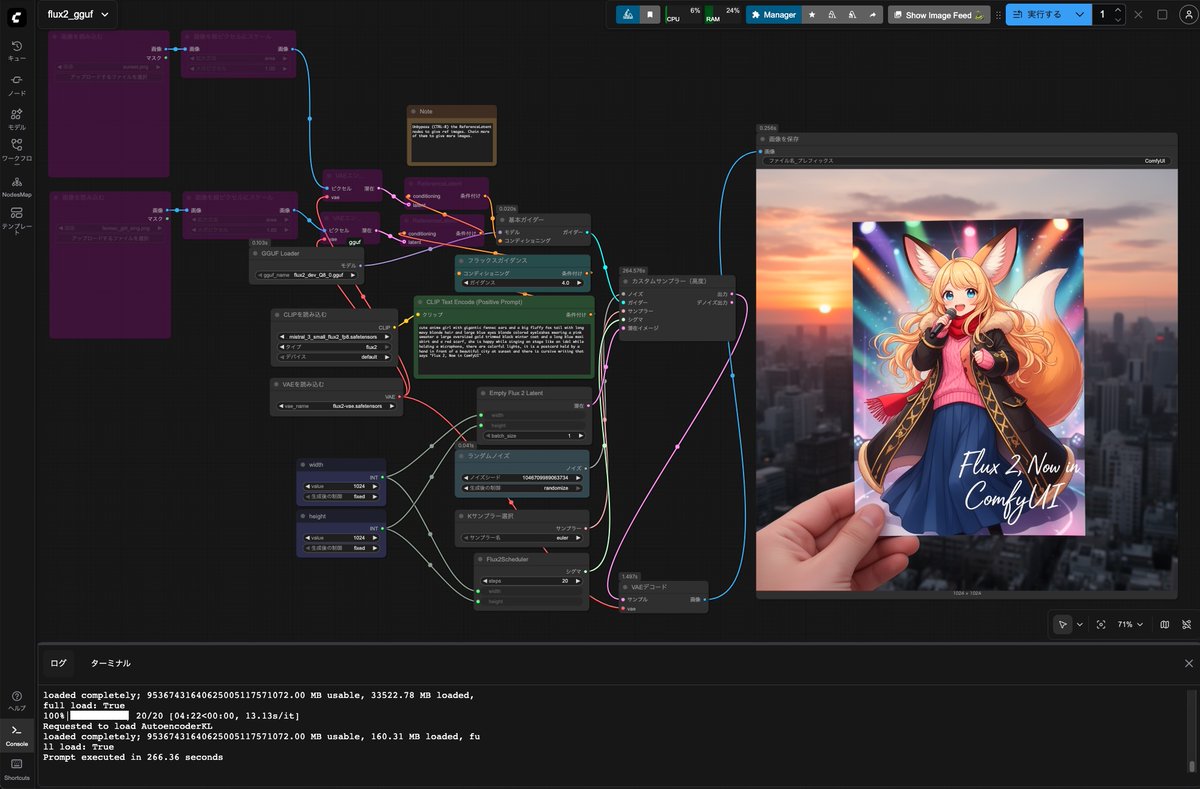The height and width of the screenshot is (789, 1200).
Task: Click the Manager button
Action: click(x=774, y=15)
